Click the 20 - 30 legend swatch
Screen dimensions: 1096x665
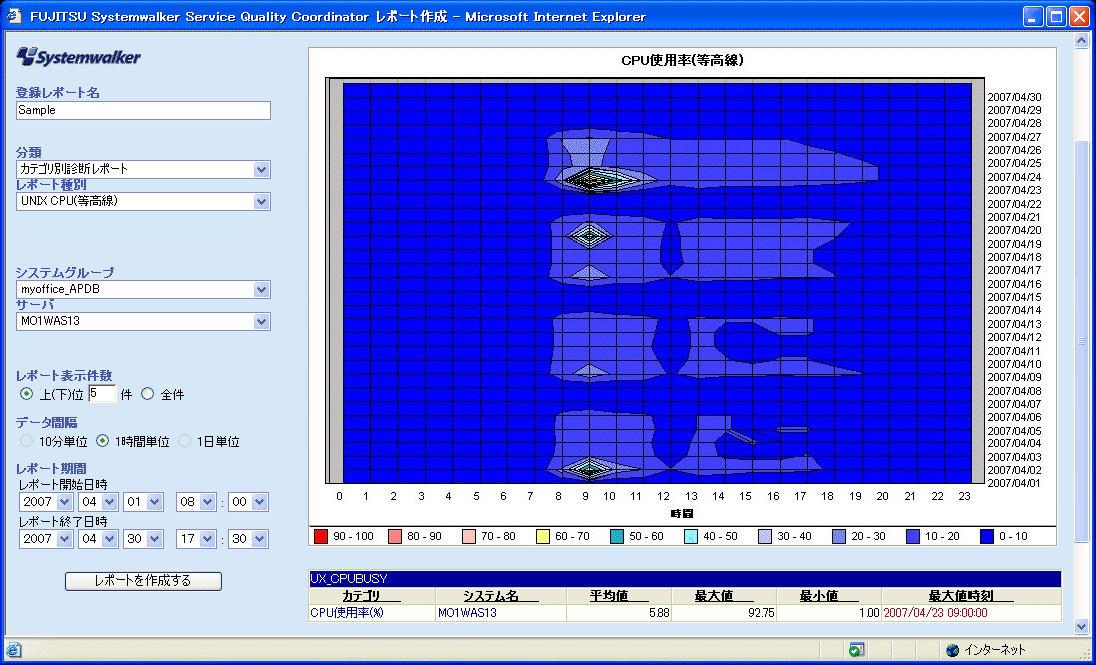pos(839,536)
